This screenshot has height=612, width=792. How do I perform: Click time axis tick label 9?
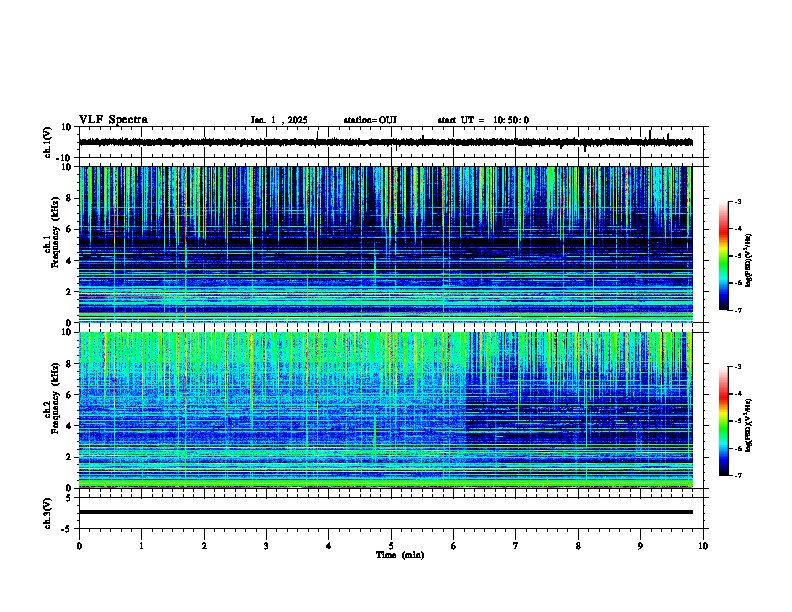640,546
